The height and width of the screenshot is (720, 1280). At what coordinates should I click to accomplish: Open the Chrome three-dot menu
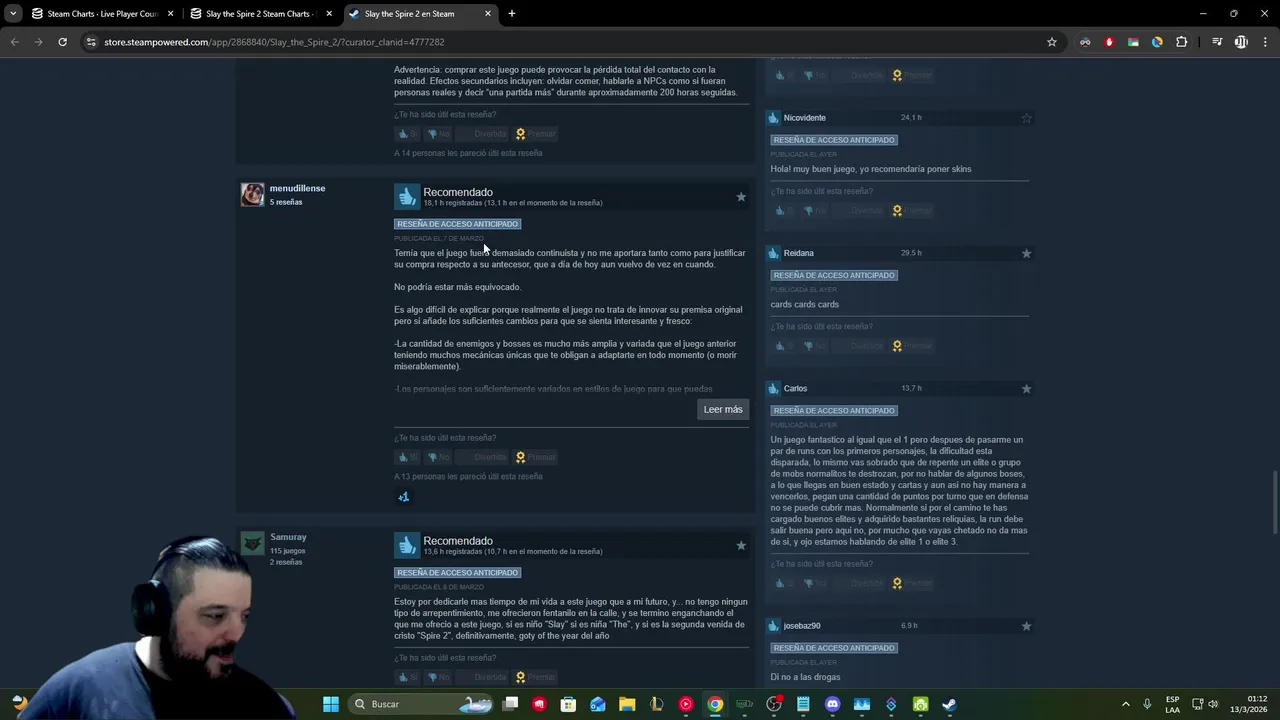(x=1266, y=42)
